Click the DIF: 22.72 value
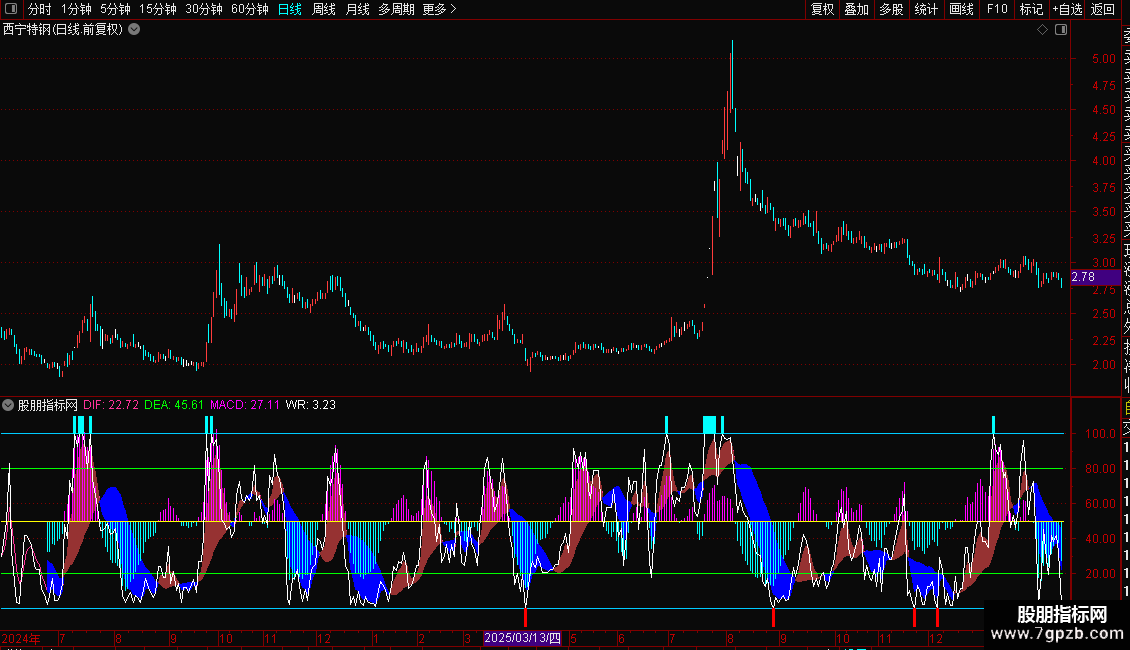This screenshot has height=650, width=1130. pyautogui.click(x=111, y=405)
